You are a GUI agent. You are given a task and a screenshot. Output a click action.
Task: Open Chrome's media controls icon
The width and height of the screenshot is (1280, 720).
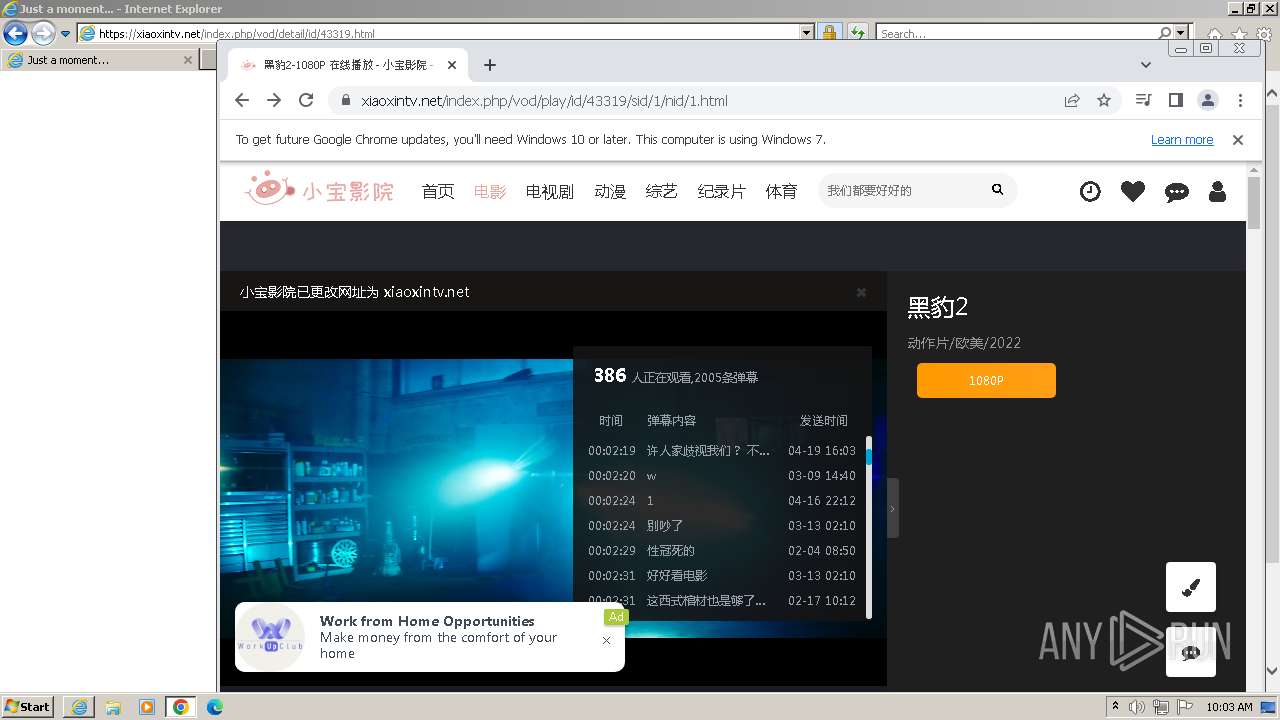(1144, 100)
